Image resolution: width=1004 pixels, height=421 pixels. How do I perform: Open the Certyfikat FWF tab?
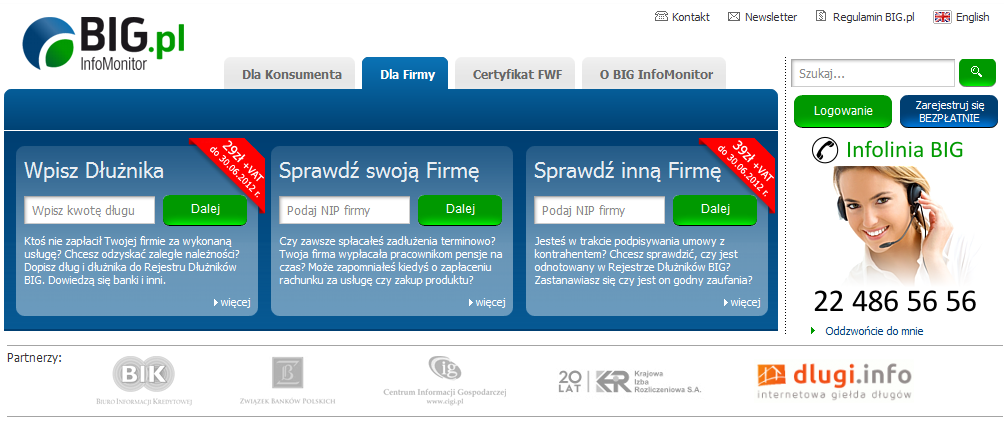click(517, 74)
